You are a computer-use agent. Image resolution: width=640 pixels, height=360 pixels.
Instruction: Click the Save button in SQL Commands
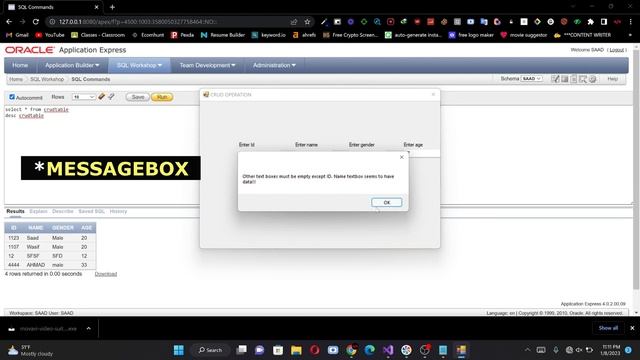click(x=138, y=97)
